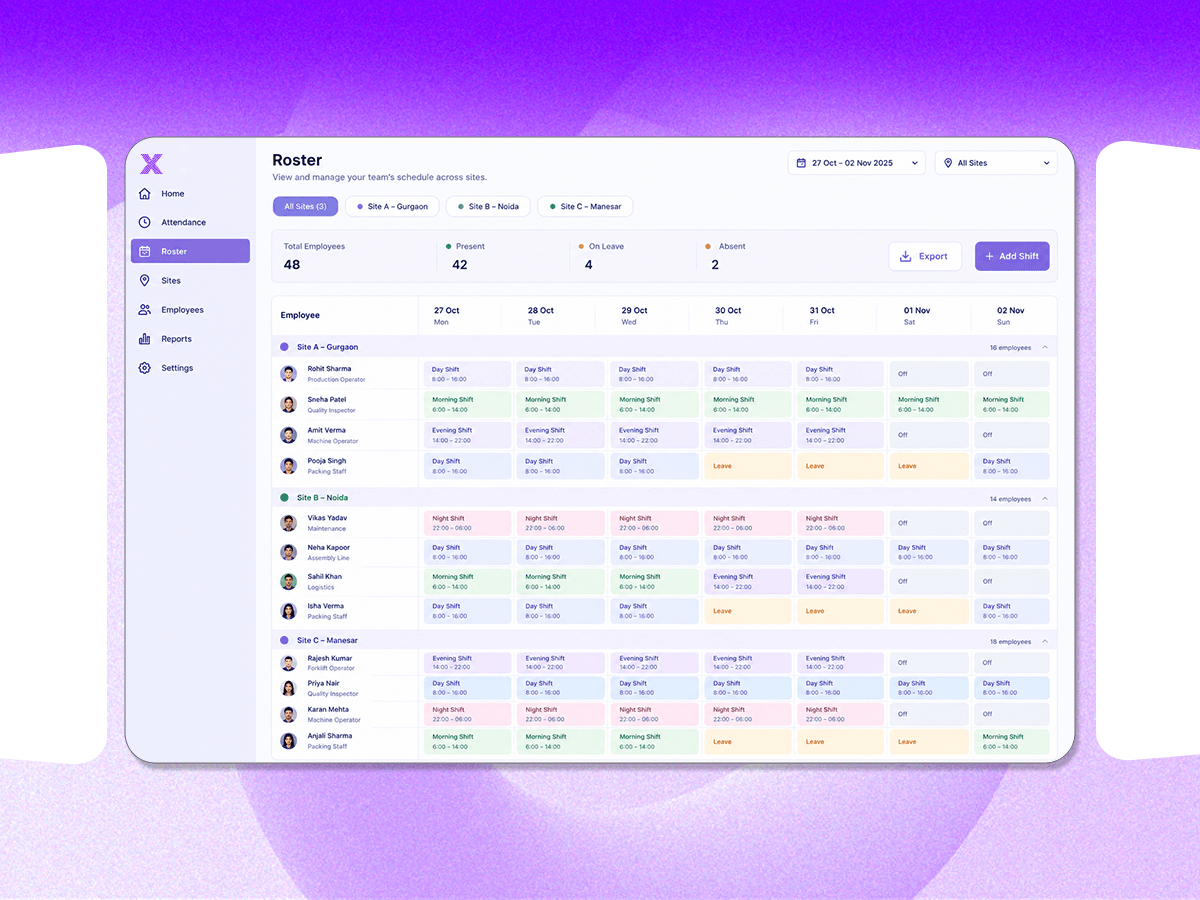Click the Total Employees 48 stat
Screen dimensions: 1200x900
pyautogui.click(x=315, y=256)
